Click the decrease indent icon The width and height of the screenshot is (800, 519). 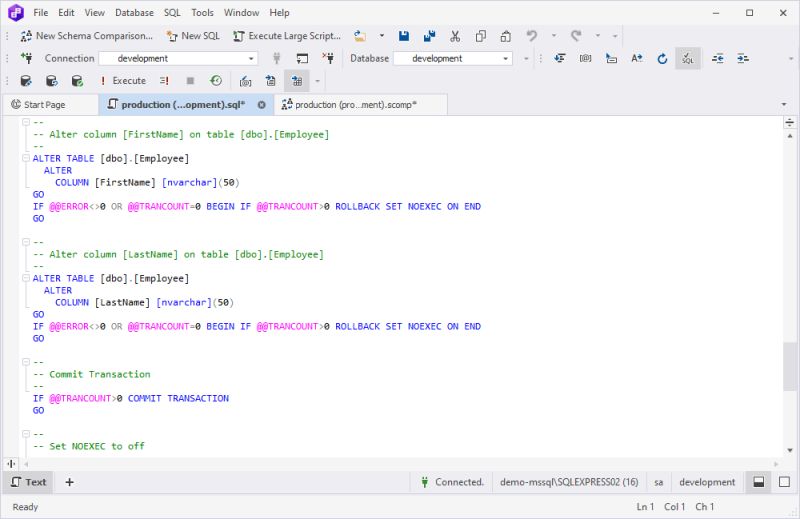tap(718, 58)
